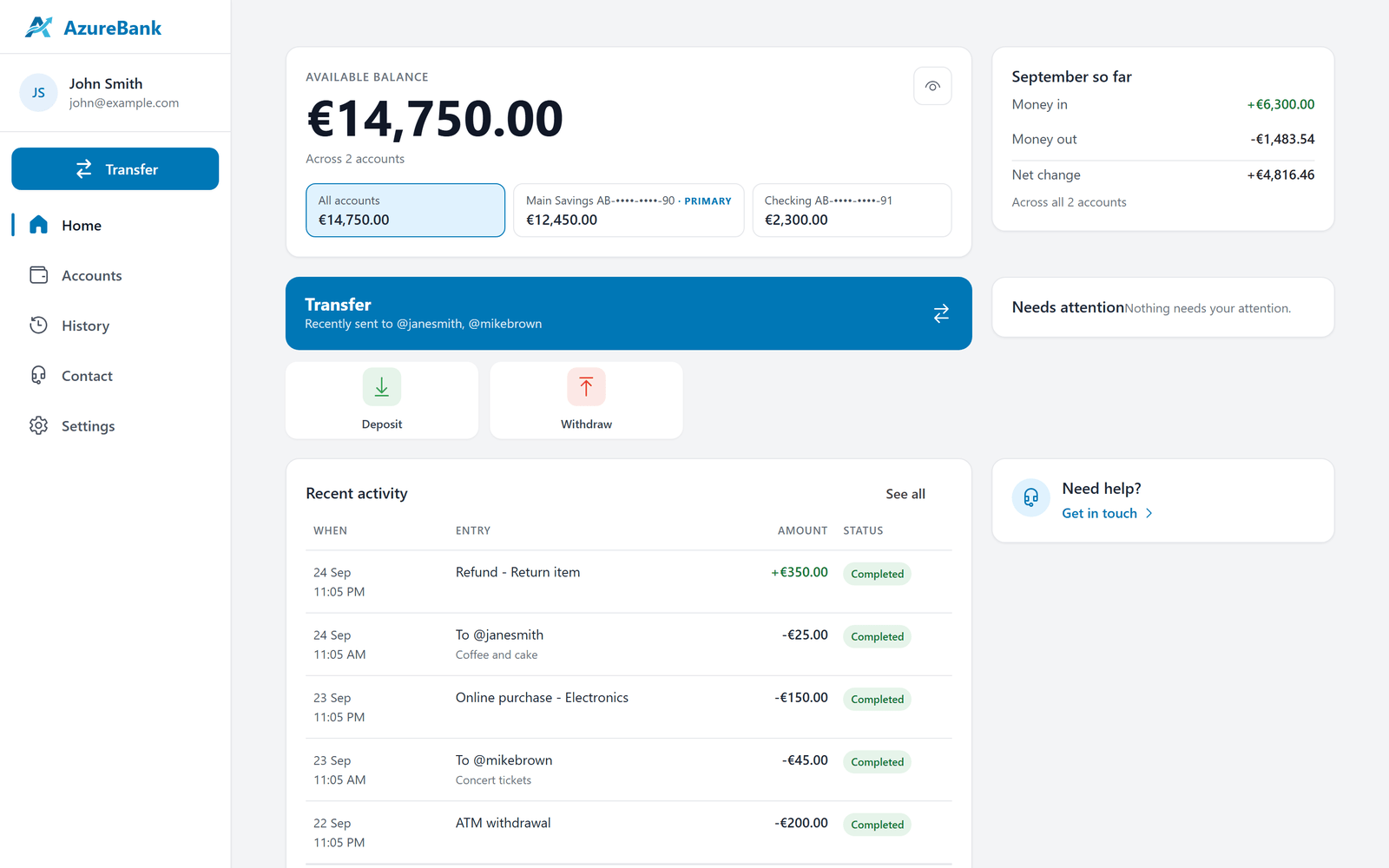Click the Money in +€6,300.00 value

tap(1280, 104)
